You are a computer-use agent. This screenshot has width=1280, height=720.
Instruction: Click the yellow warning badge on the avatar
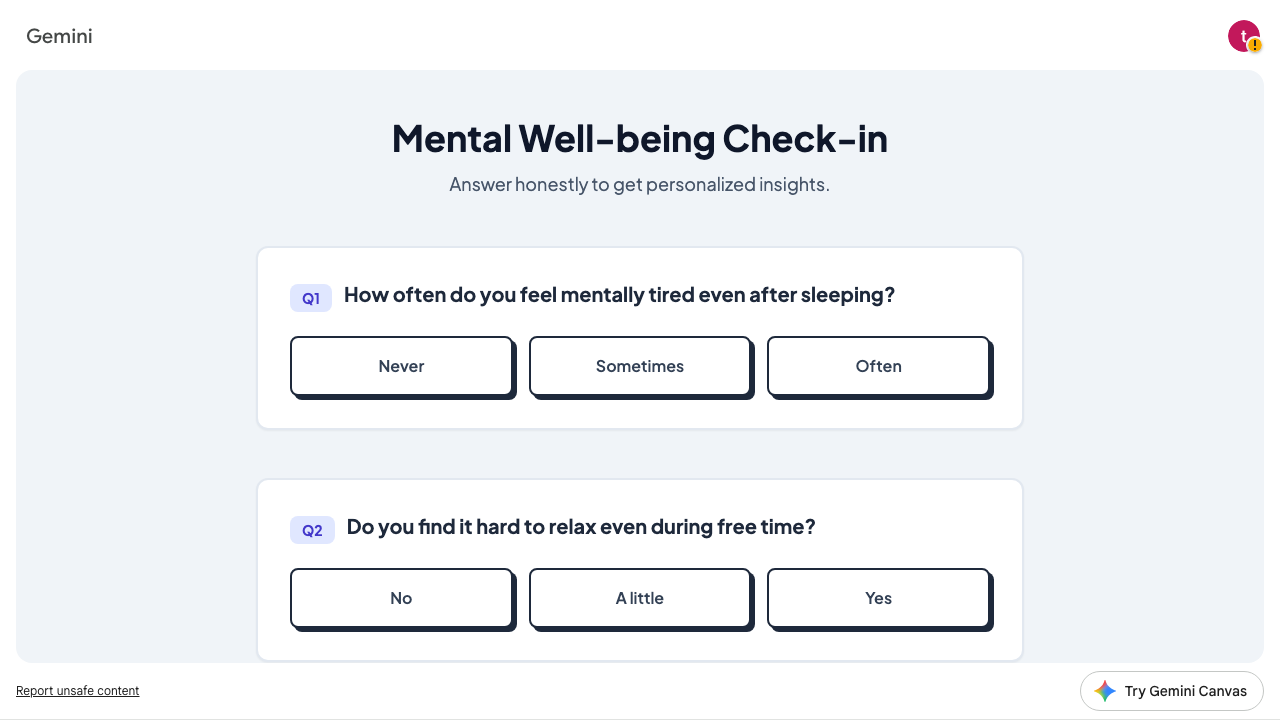(1255, 46)
